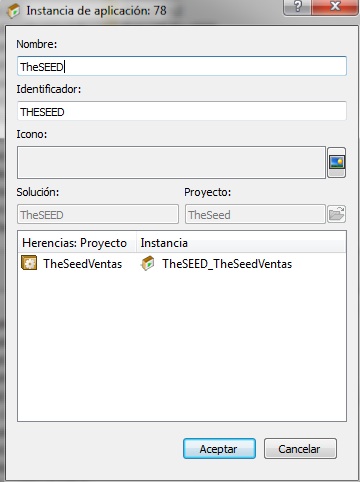Viewport: 360px width, 482px height.
Task: Click the application instance title bar icon
Action: pos(14,11)
